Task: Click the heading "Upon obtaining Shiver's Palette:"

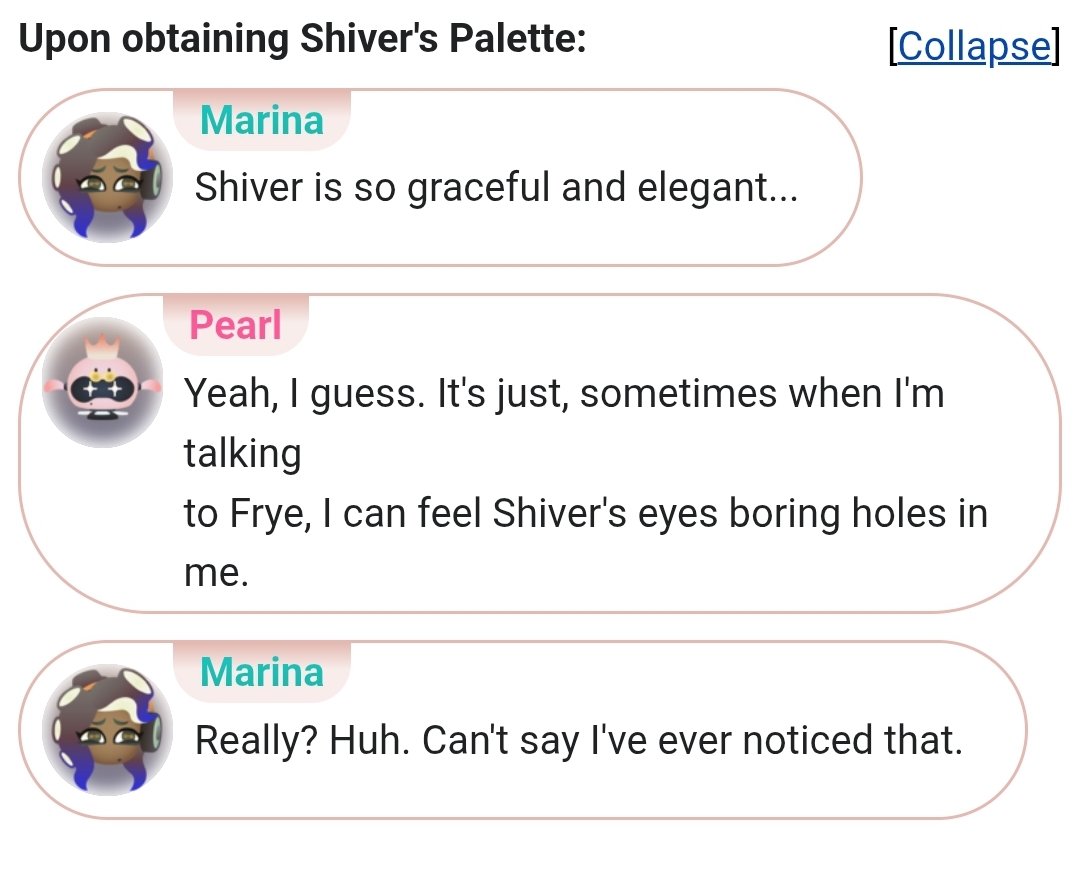Action: (302, 38)
